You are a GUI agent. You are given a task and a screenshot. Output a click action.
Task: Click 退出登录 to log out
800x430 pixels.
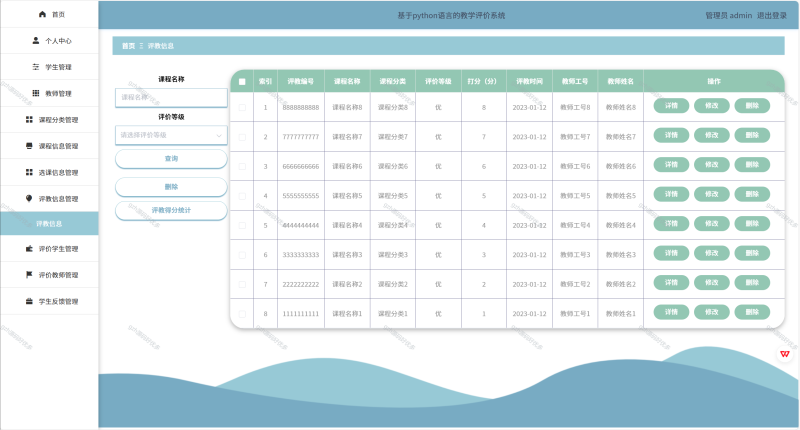[x=771, y=15]
